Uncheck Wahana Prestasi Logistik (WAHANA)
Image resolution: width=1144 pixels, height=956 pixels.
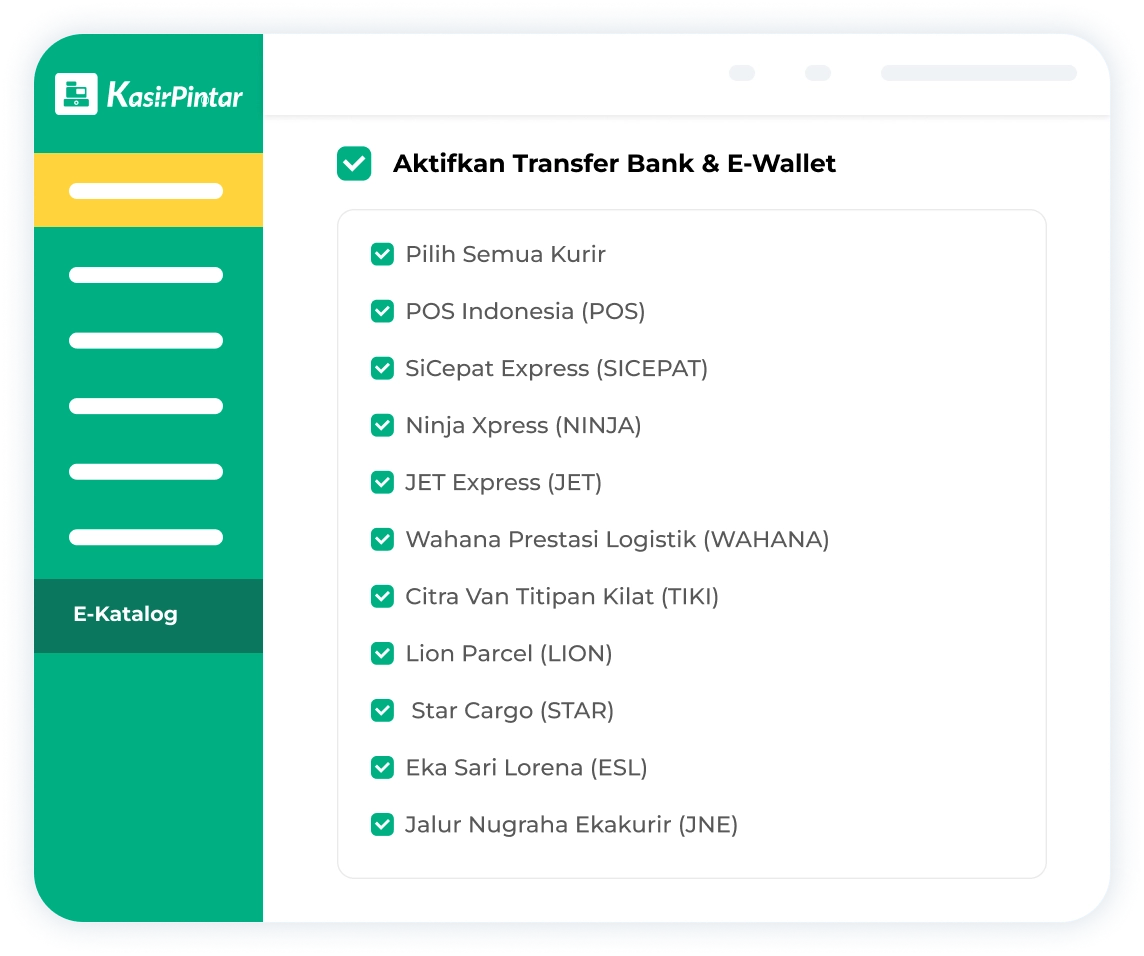382,539
